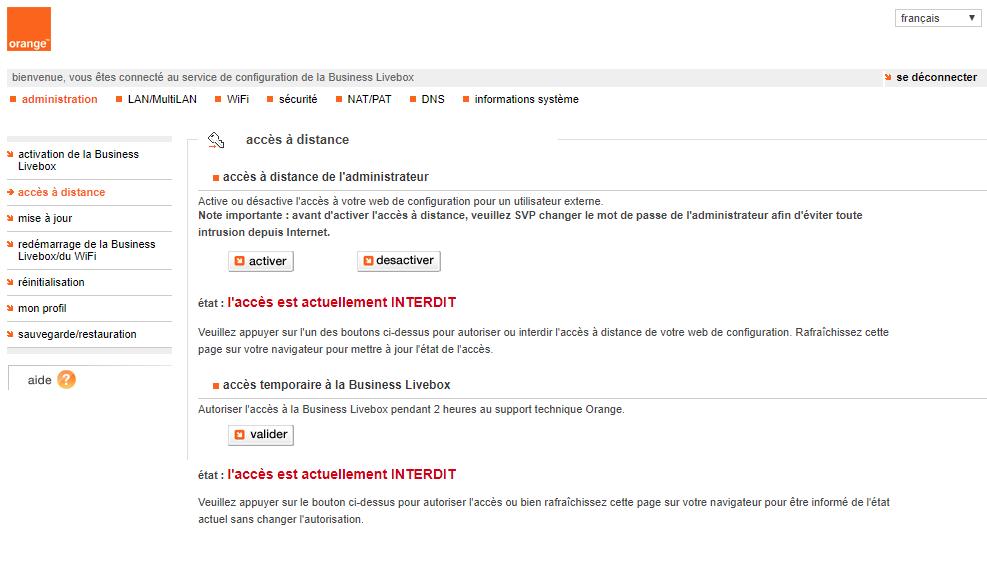987x564 pixels.
Task: Open the mise à jour page
Action: click(x=45, y=218)
